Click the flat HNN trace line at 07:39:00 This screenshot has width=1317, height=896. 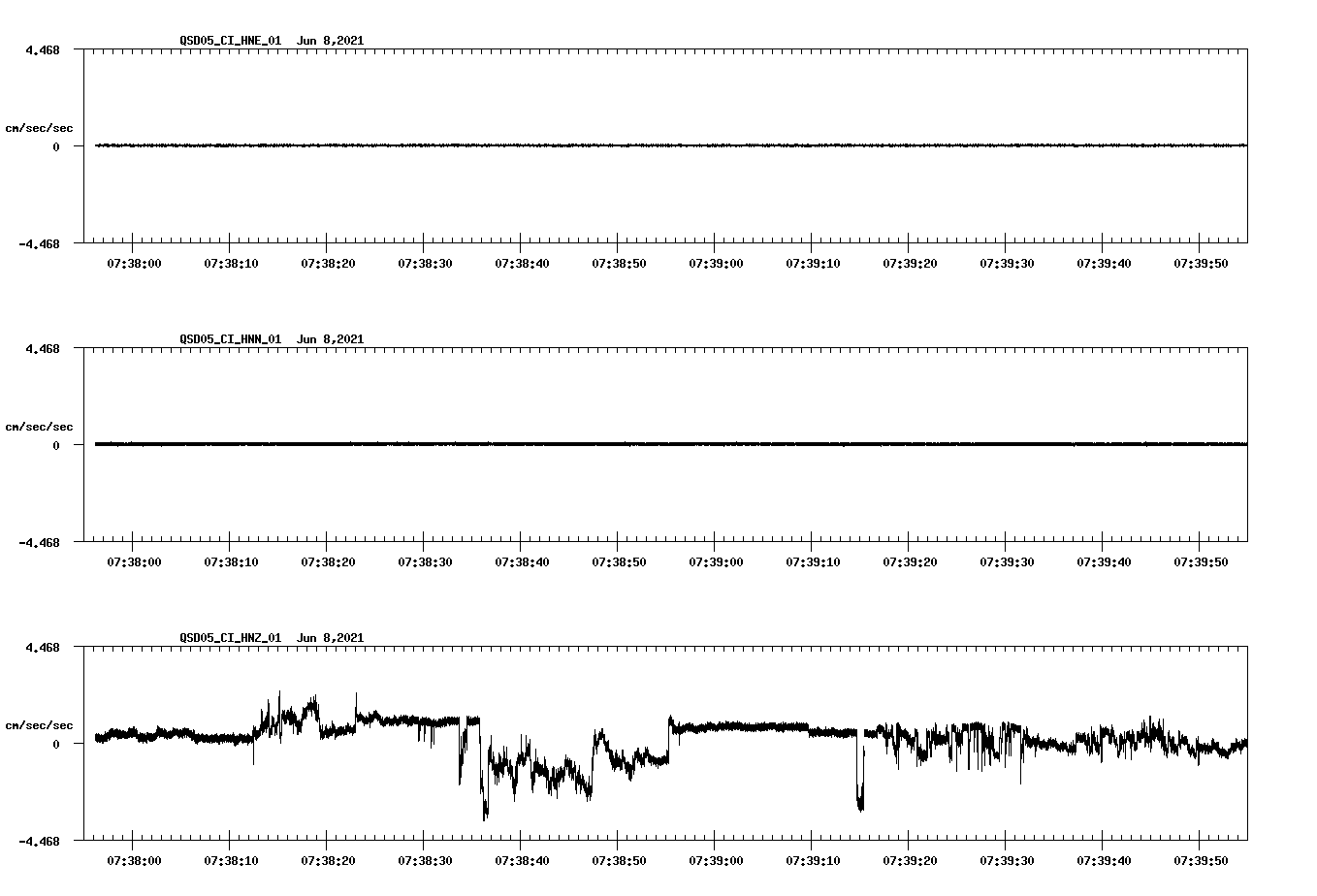coord(715,444)
